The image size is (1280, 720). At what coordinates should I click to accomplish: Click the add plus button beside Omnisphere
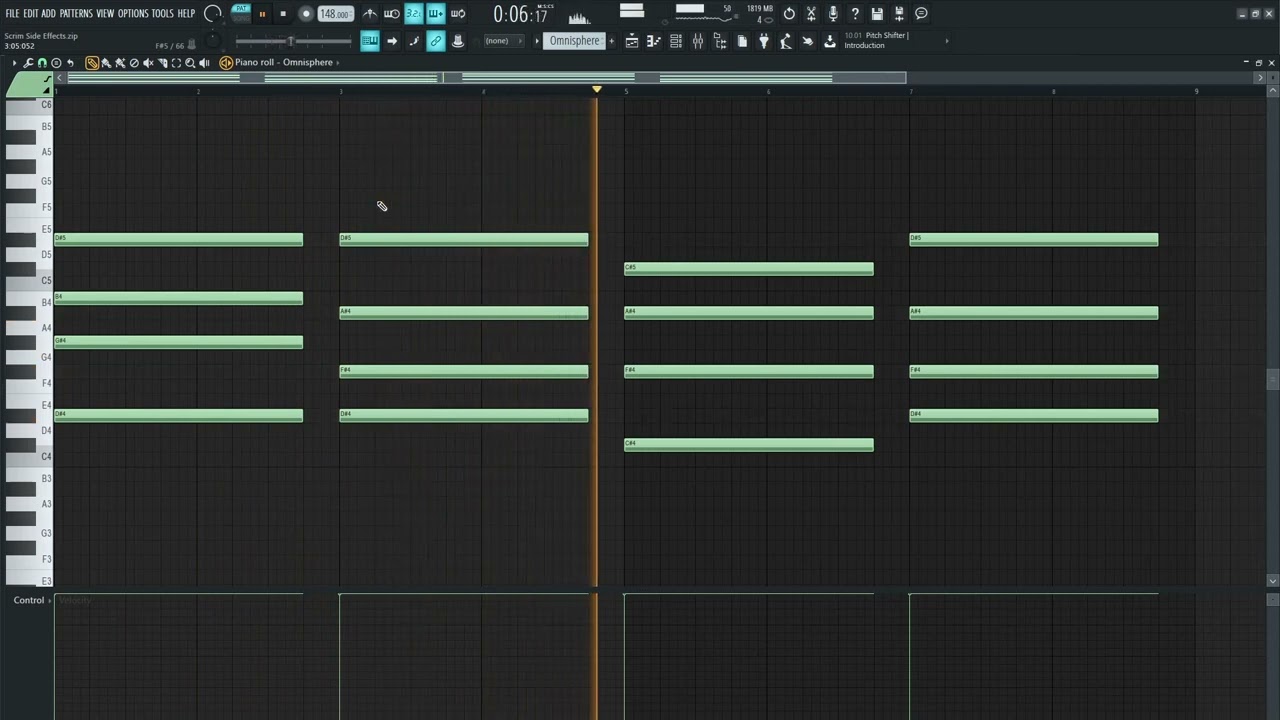(612, 41)
